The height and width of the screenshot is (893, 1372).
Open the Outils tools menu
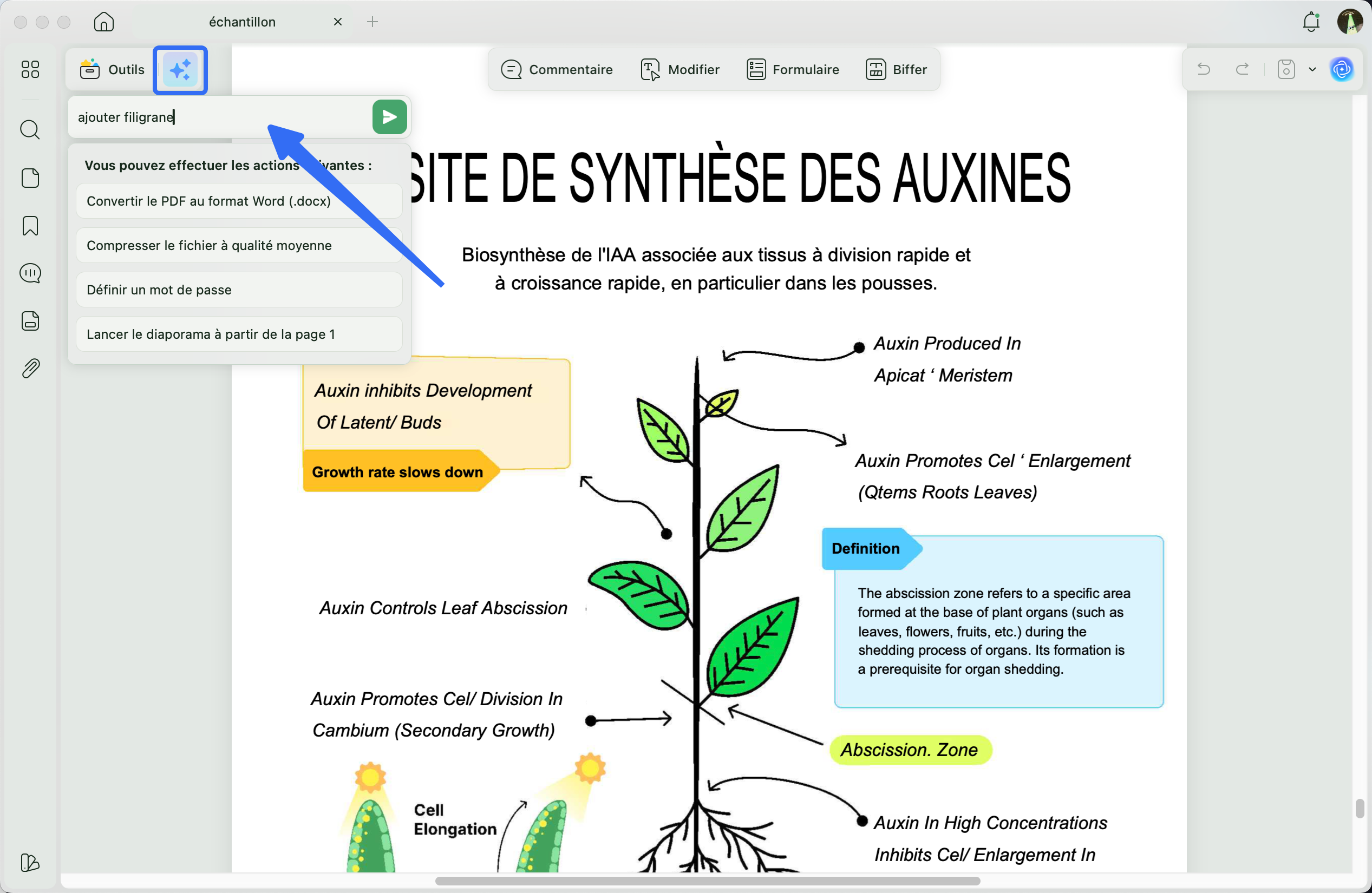pos(113,69)
